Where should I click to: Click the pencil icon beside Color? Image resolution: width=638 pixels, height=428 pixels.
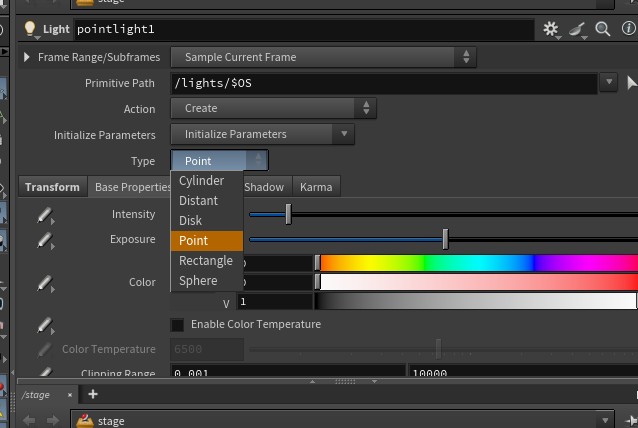pos(45,284)
